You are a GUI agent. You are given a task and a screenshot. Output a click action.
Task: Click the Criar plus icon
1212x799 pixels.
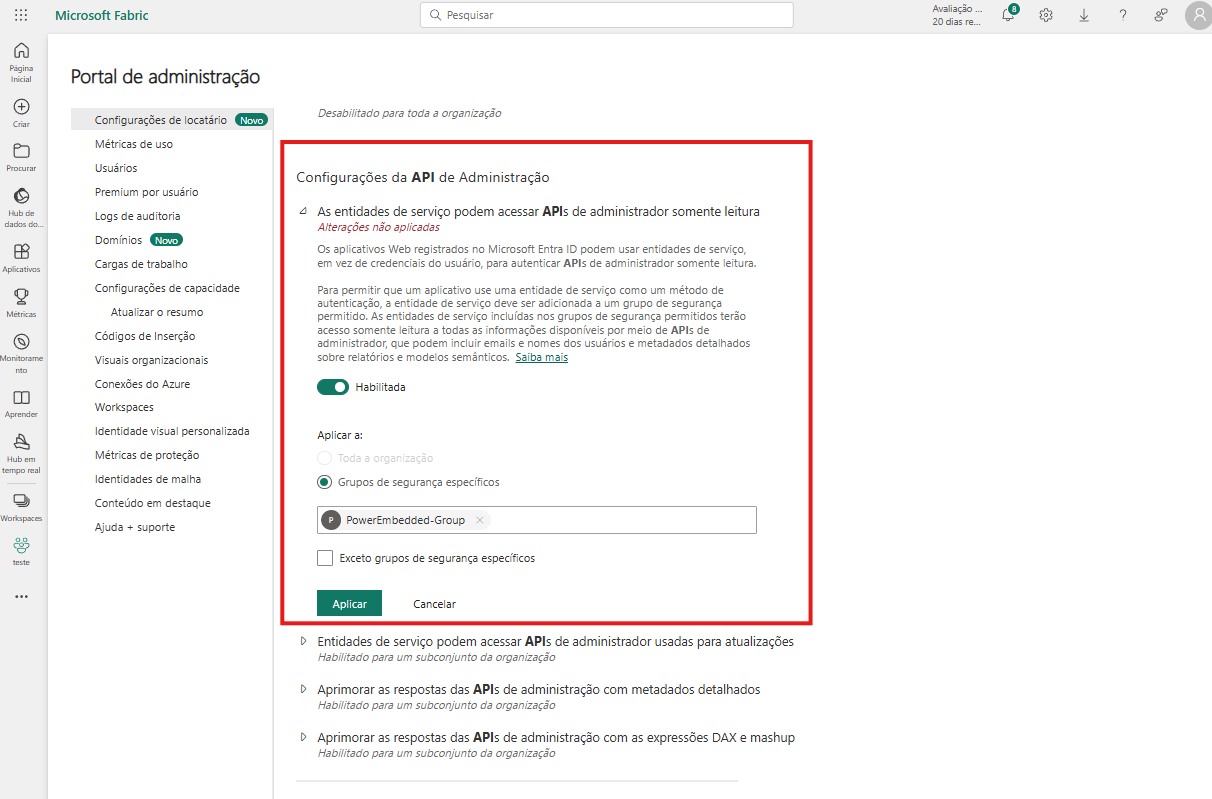click(21, 107)
